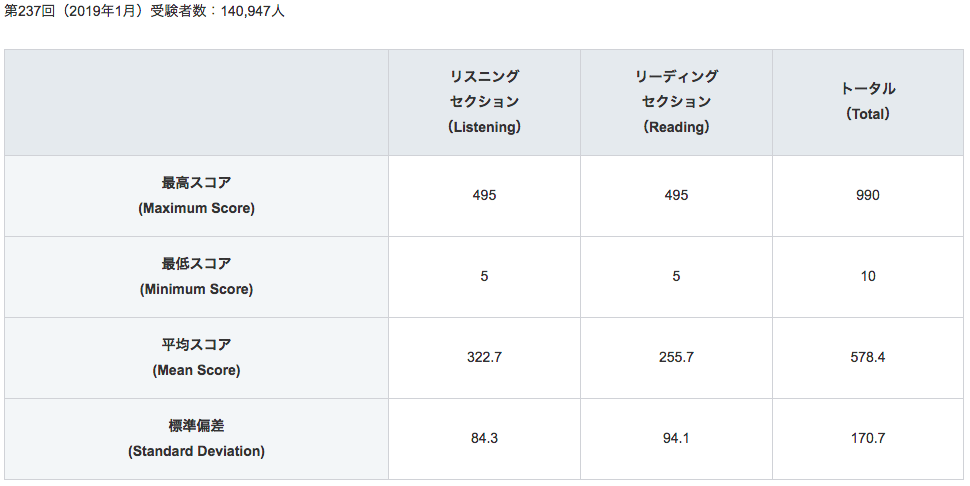This screenshot has height=486, width=970.
Task: Click the total standard deviation 170.7
Action: click(x=868, y=438)
